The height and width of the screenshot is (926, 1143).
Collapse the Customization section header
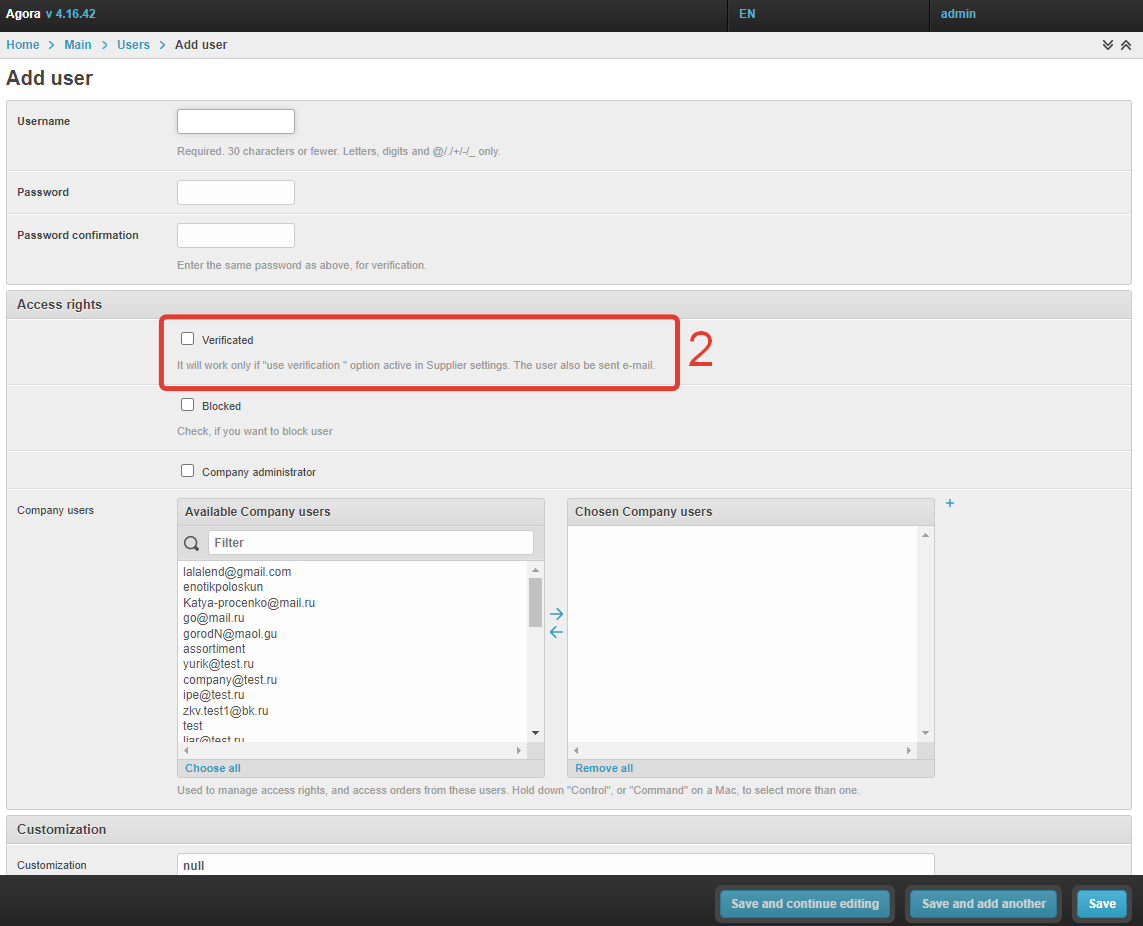point(62,829)
